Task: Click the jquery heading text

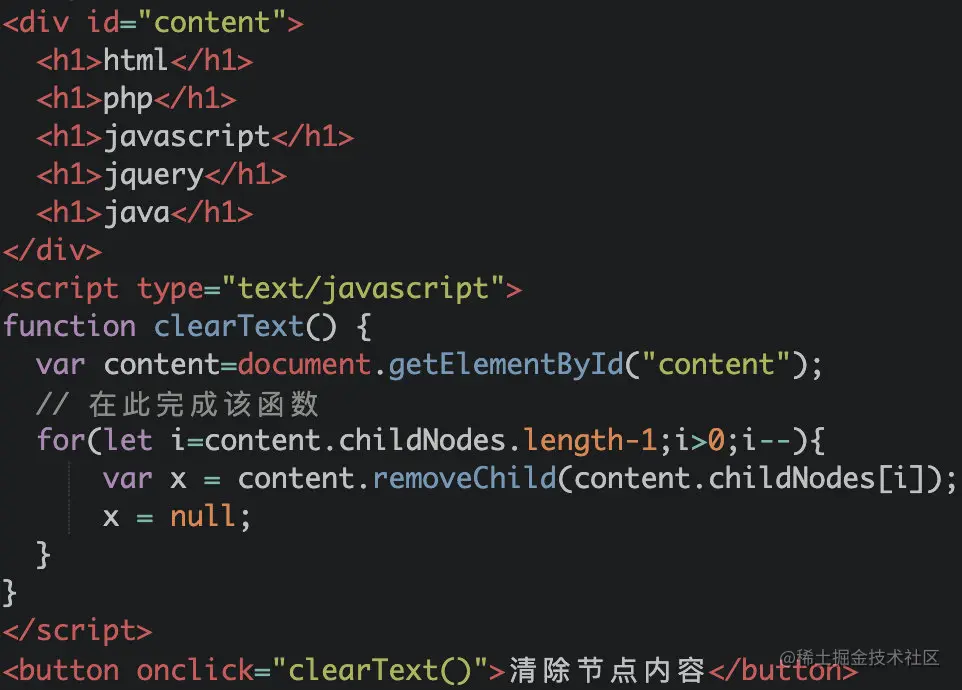Action: click(153, 175)
